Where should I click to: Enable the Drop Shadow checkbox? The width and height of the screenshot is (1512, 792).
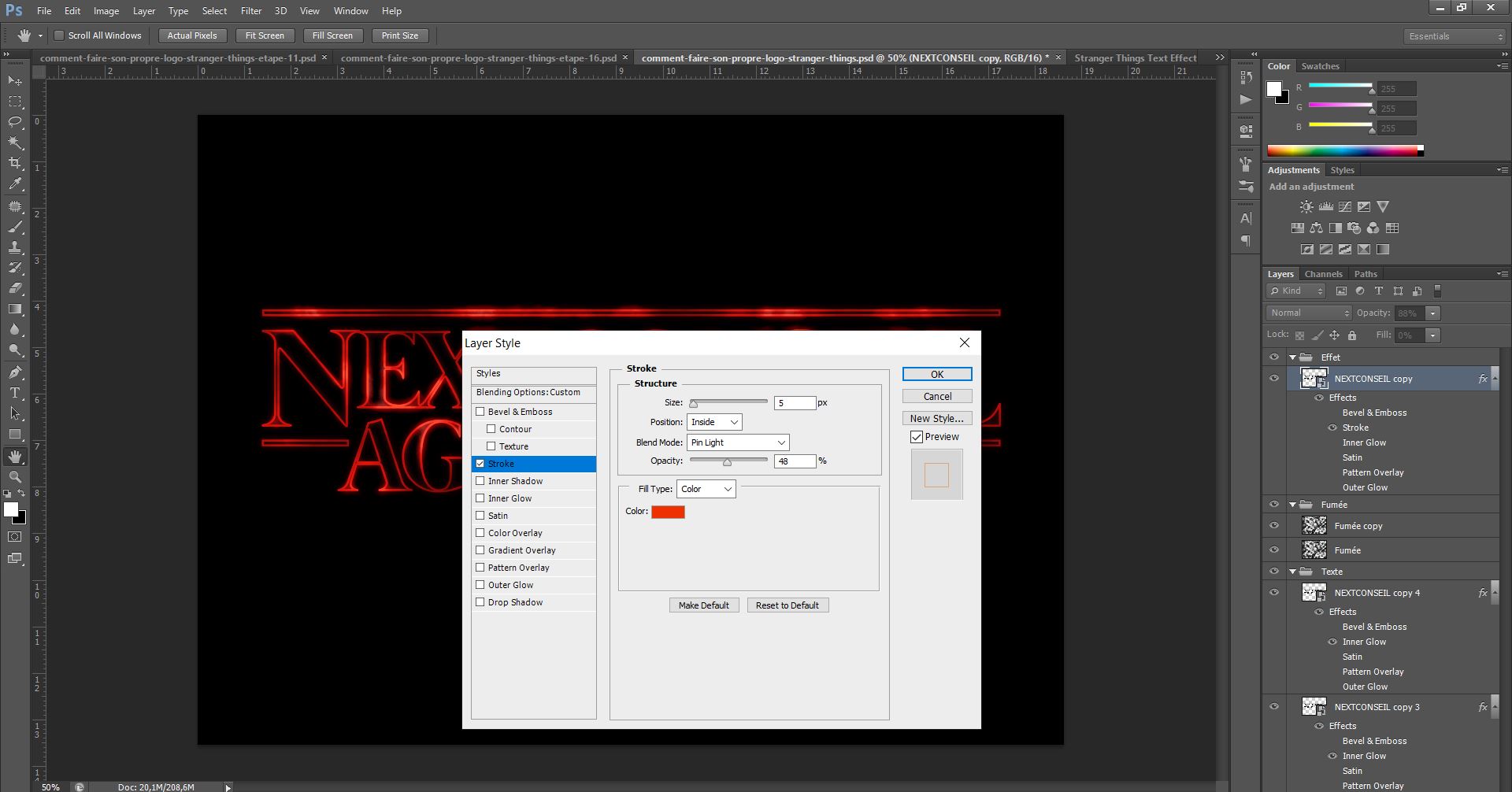point(480,602)
